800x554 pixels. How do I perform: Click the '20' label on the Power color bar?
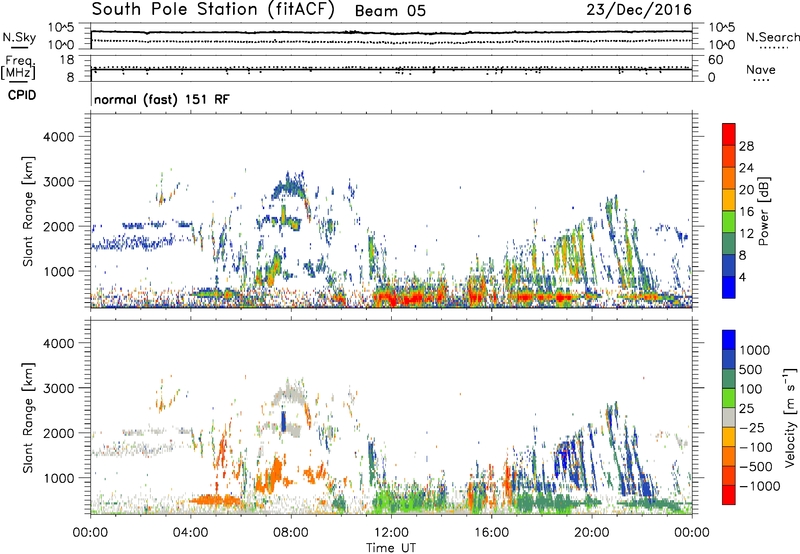click(x=746, y=190)
